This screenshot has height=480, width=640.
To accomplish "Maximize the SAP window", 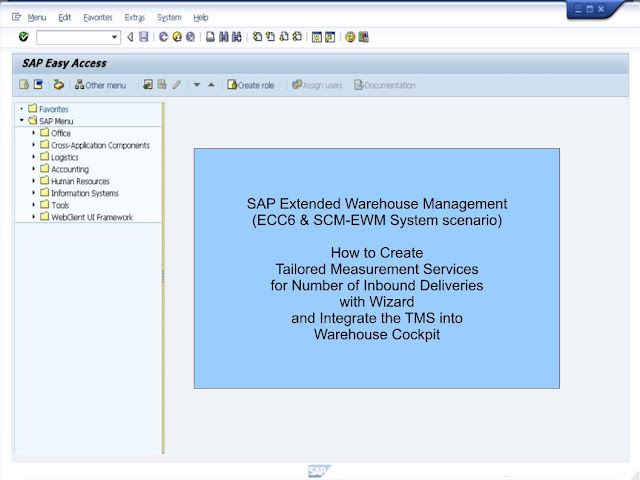I will coord(589,9).
